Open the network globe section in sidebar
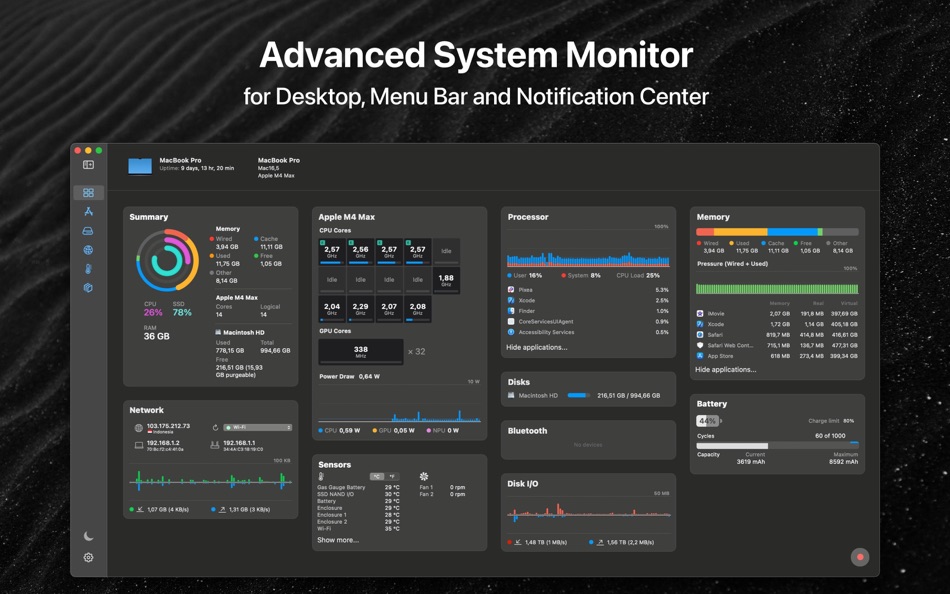The height and width of the screenshot is (594, 950). [x=88, y=250]
